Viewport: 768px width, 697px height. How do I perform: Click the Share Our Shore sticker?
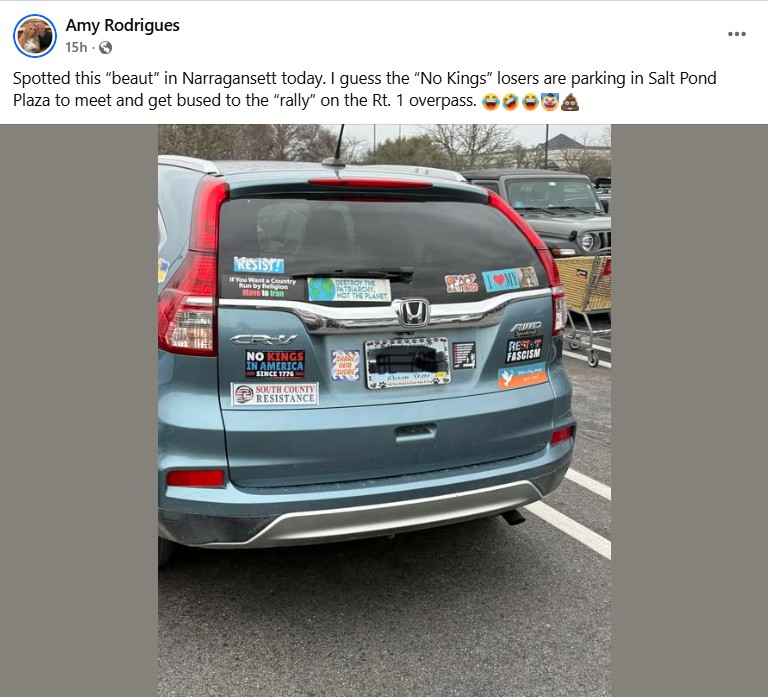345,365
